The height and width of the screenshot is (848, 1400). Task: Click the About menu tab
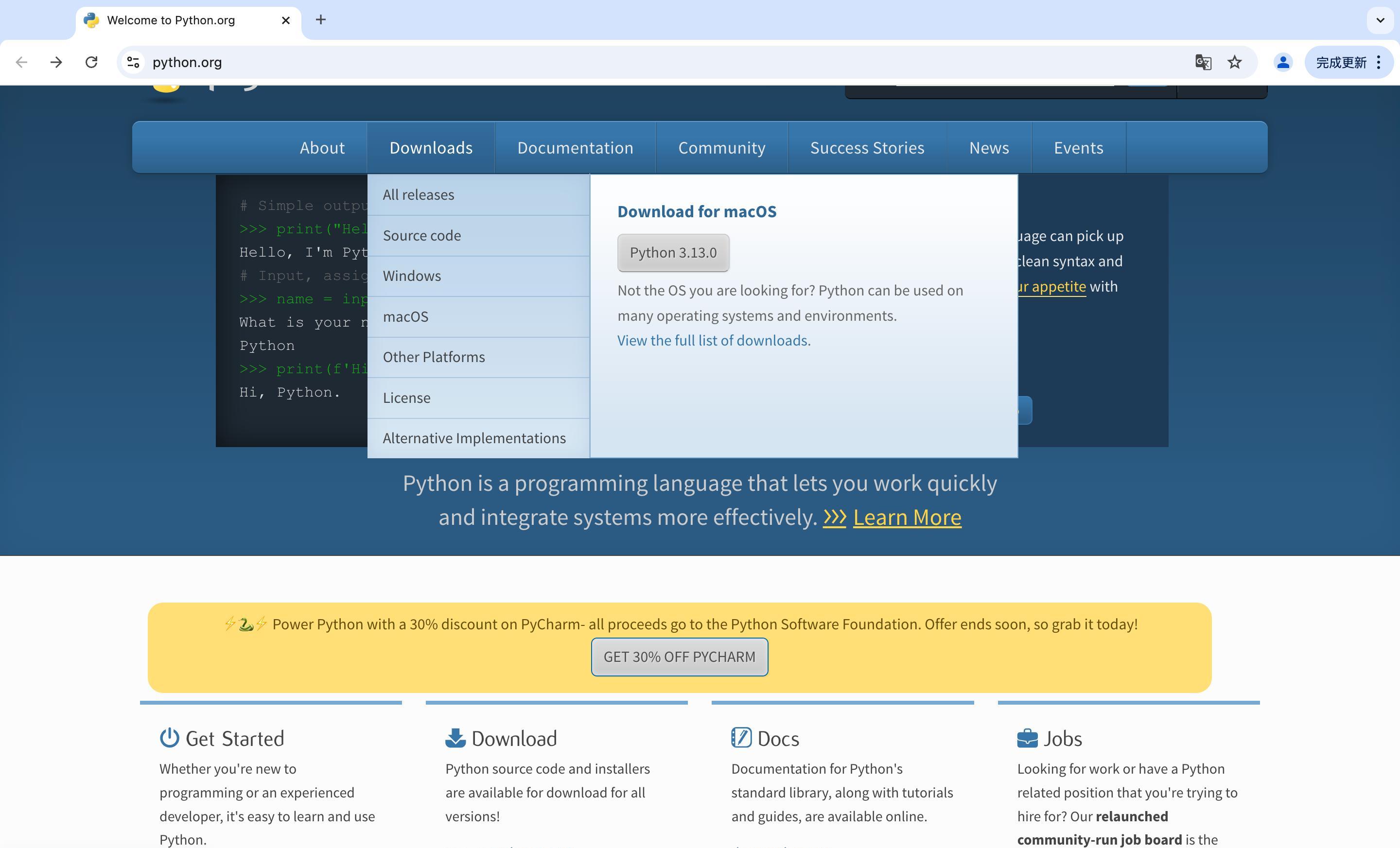[x=321, y=147]
